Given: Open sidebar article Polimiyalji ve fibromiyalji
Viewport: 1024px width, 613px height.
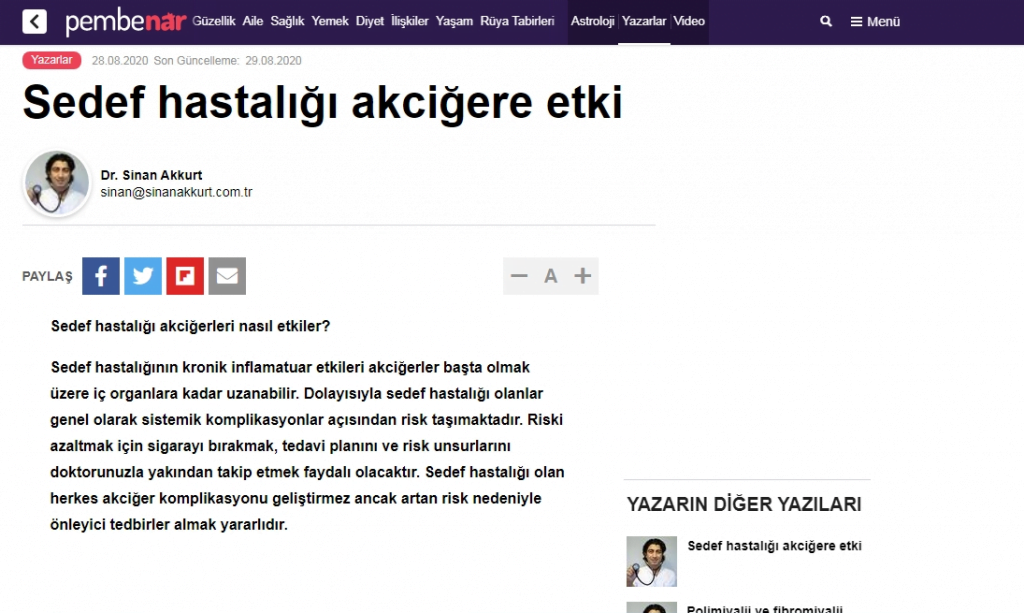Looking at the screenshot, I should tap(765, 608).
